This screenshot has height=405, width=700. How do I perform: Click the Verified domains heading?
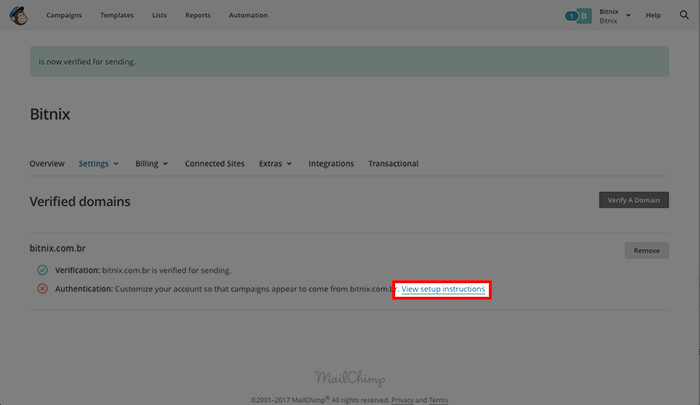point(80,201)
